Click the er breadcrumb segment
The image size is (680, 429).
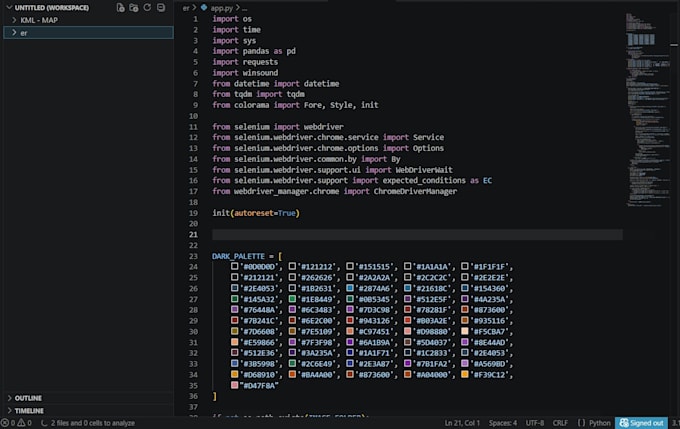tap(186, 8)
